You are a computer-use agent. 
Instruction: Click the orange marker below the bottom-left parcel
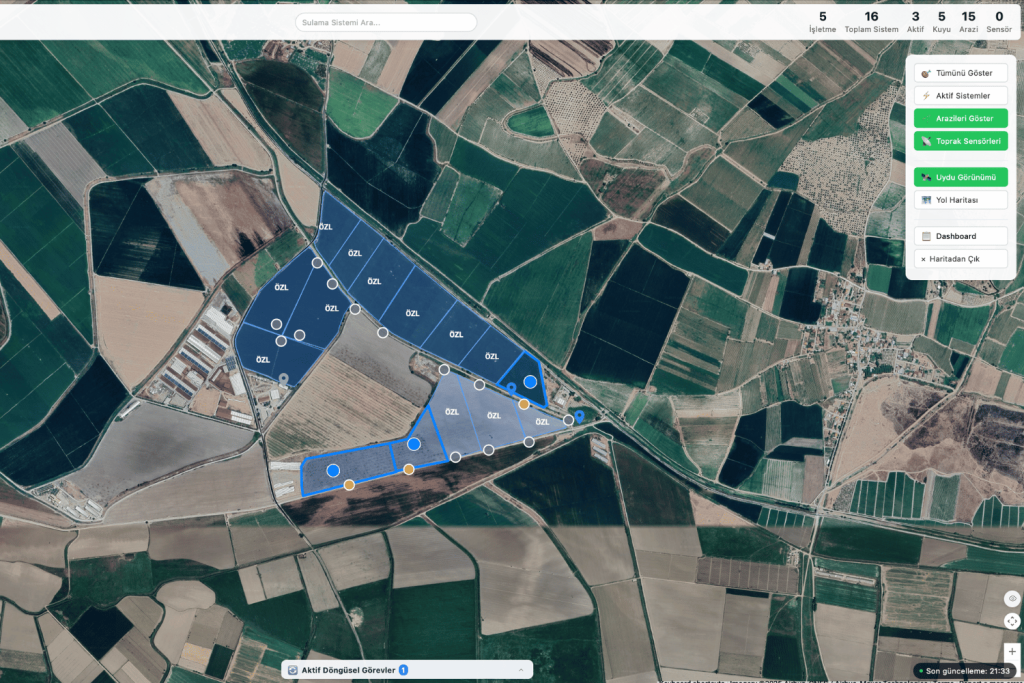[x=349, y=485]
